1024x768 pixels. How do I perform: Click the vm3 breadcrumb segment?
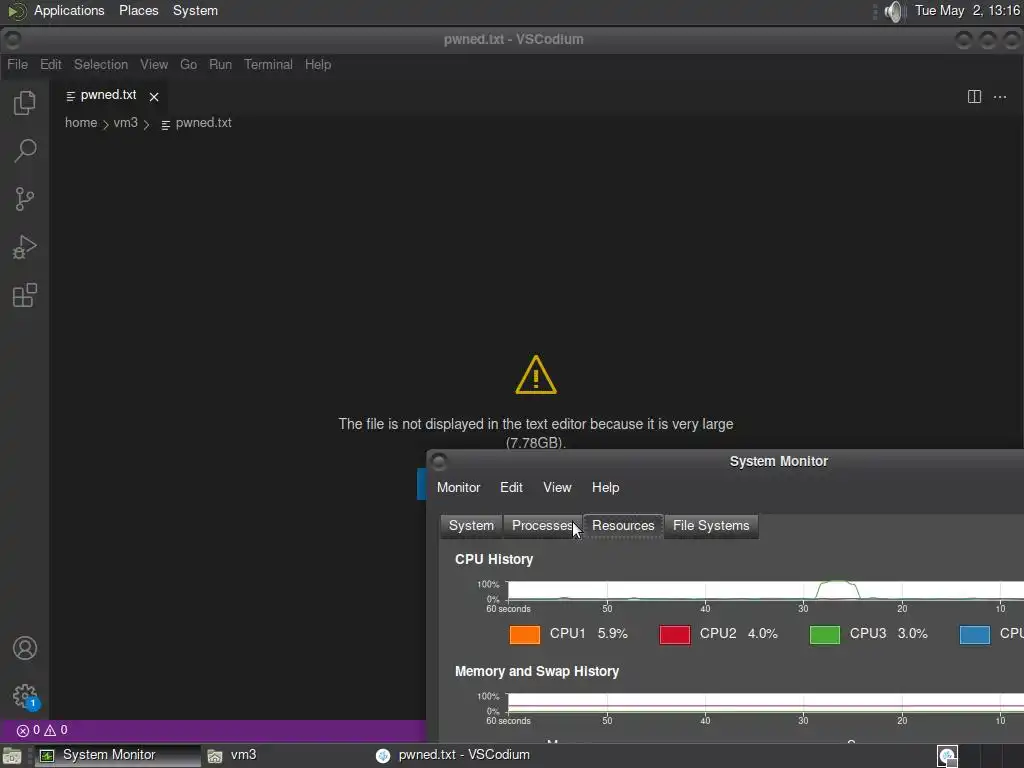[125, 123]
